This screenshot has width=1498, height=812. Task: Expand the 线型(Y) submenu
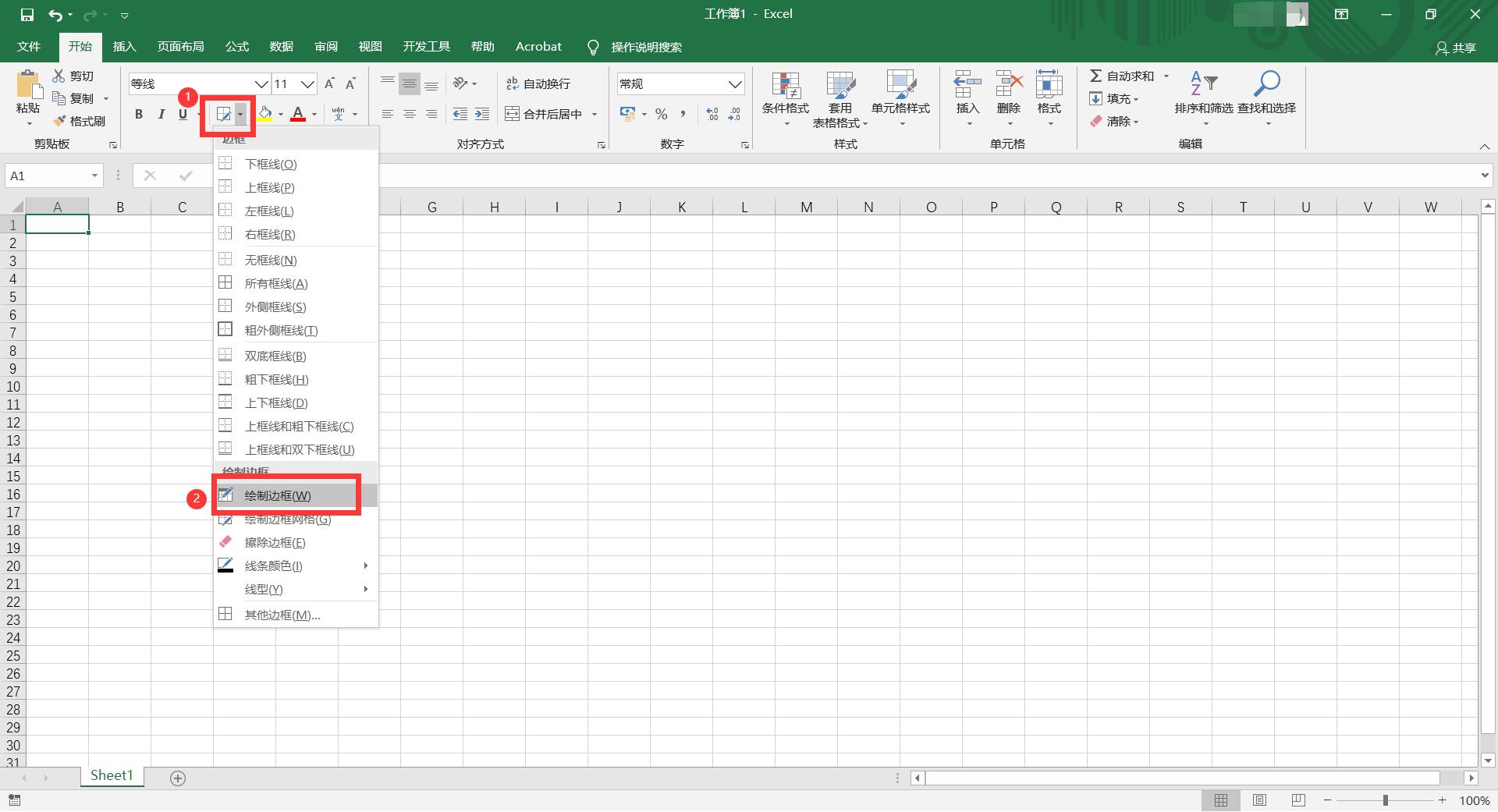(296, 589)
